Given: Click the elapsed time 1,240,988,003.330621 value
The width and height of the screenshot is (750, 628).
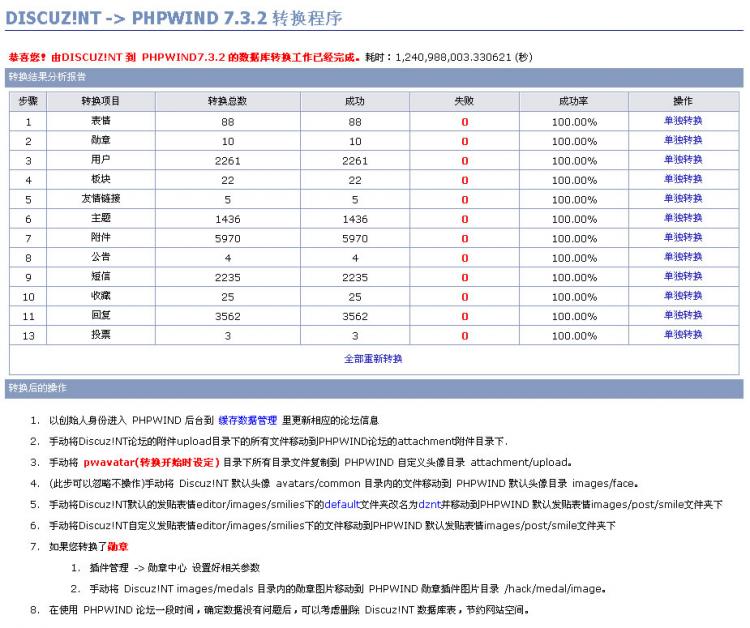Looking at the screenshot, I should point(453,57).
